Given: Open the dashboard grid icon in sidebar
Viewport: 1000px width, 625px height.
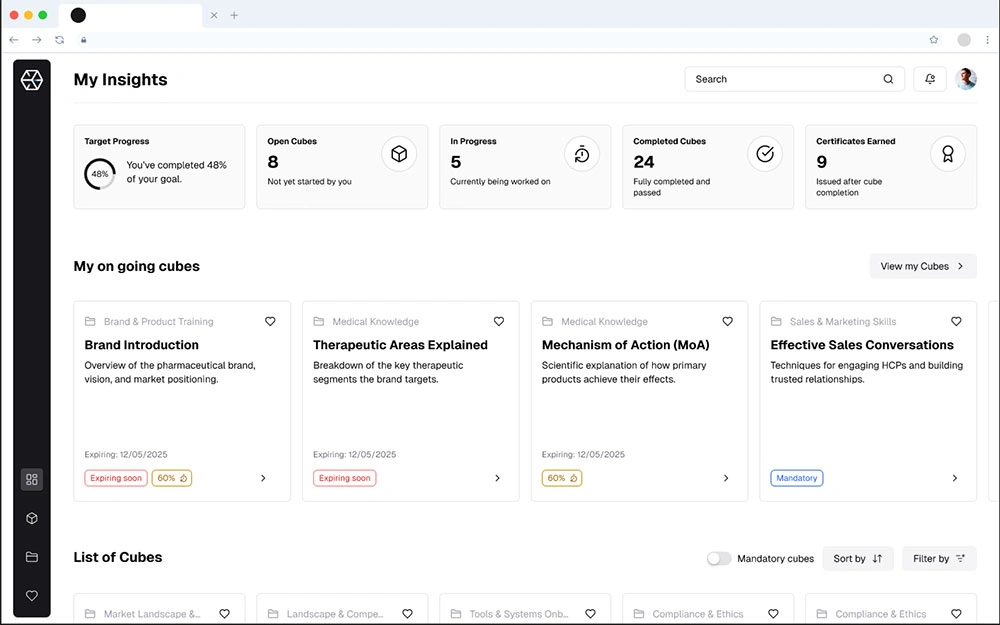Looking at the screenshot, I should 32,480.
